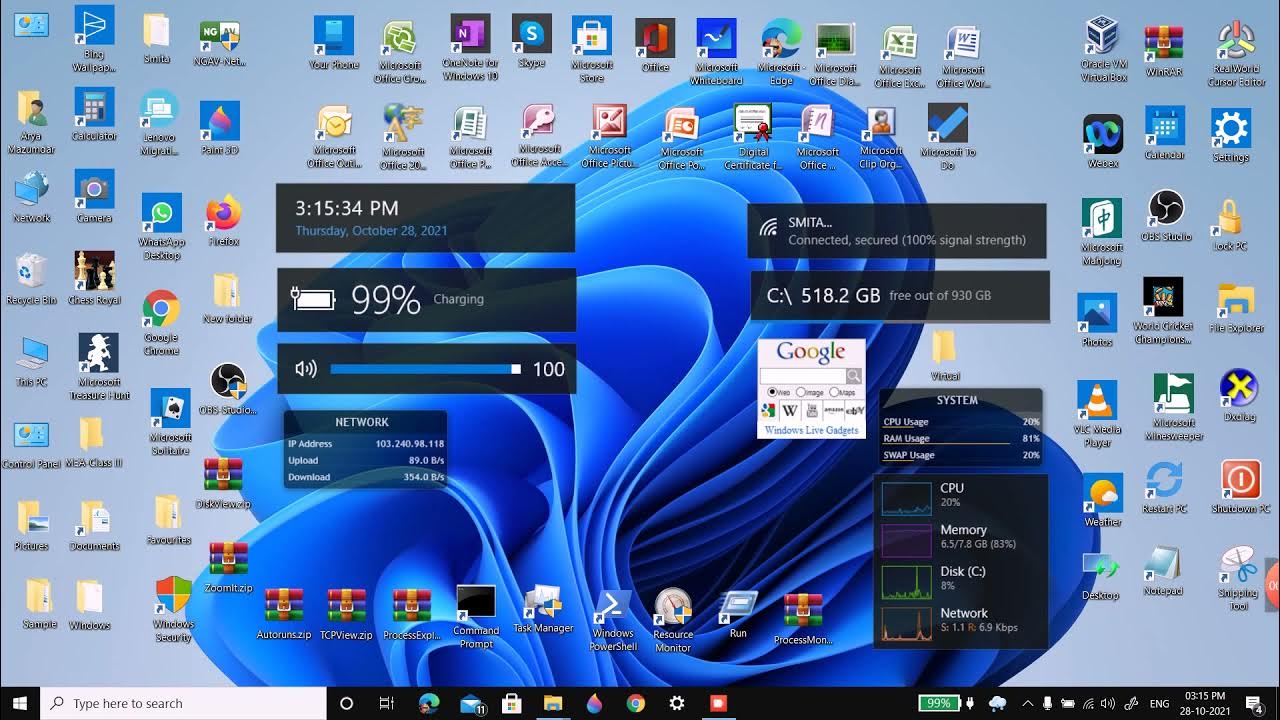
Task: Open TCPView.zip archive on desktop
Action: tap(347, 614)
